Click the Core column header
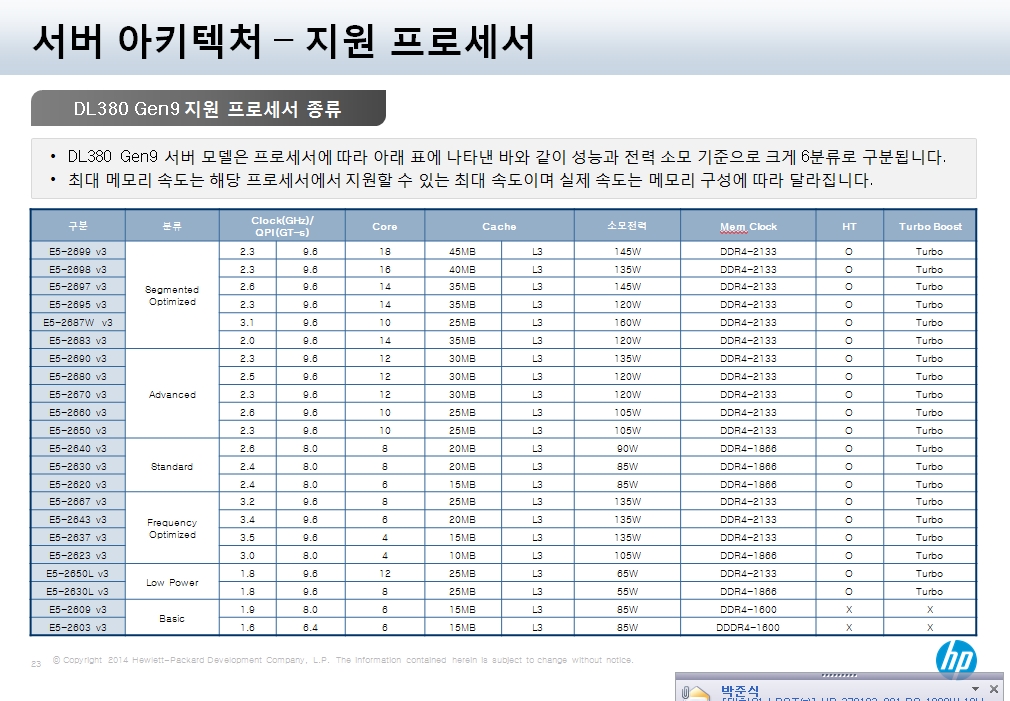 pos(385,226)
